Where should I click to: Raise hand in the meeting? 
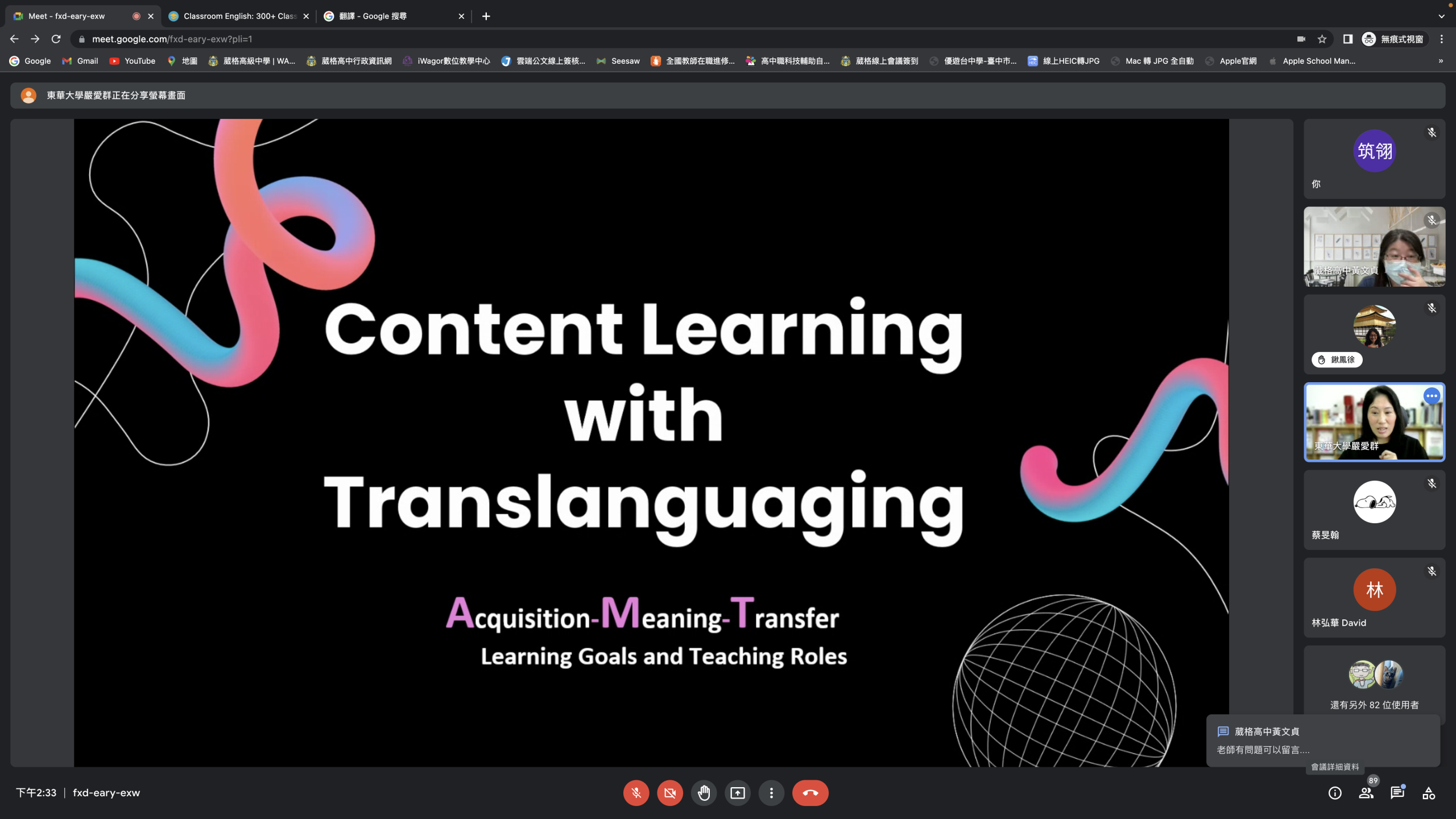pos(704,793)
